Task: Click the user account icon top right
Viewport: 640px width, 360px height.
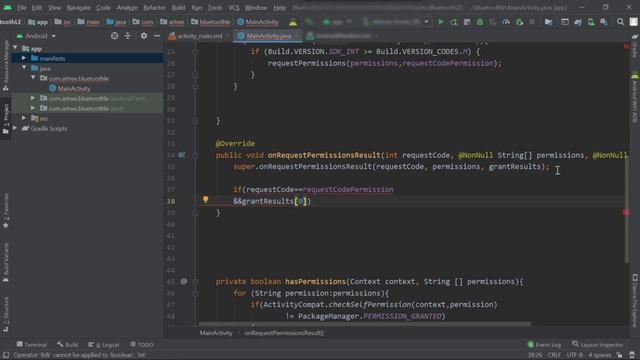Action: coord(633,22)
